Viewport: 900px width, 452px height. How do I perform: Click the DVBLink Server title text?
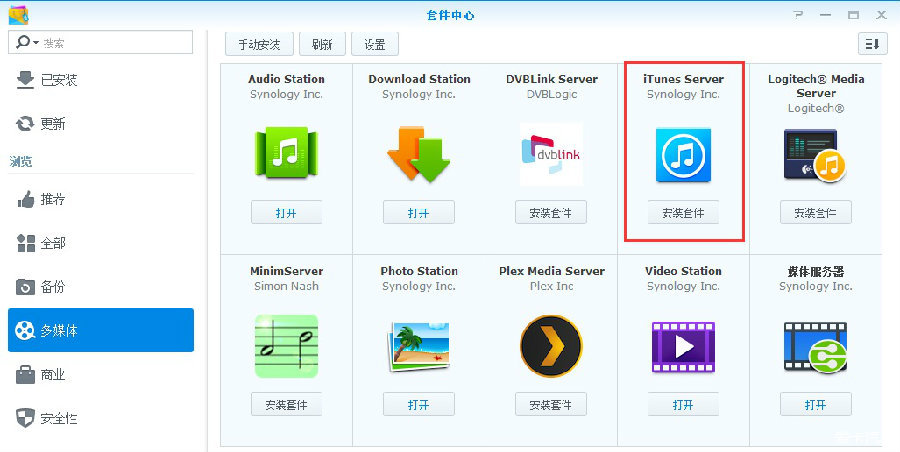(552, 79)
